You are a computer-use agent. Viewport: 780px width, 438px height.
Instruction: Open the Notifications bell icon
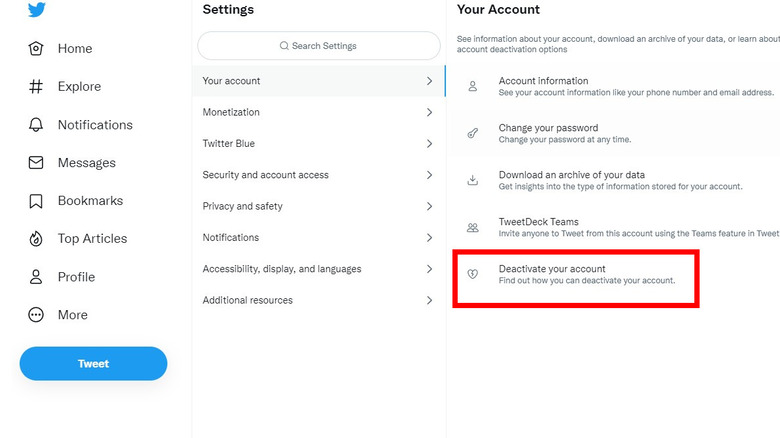[37, 125]
